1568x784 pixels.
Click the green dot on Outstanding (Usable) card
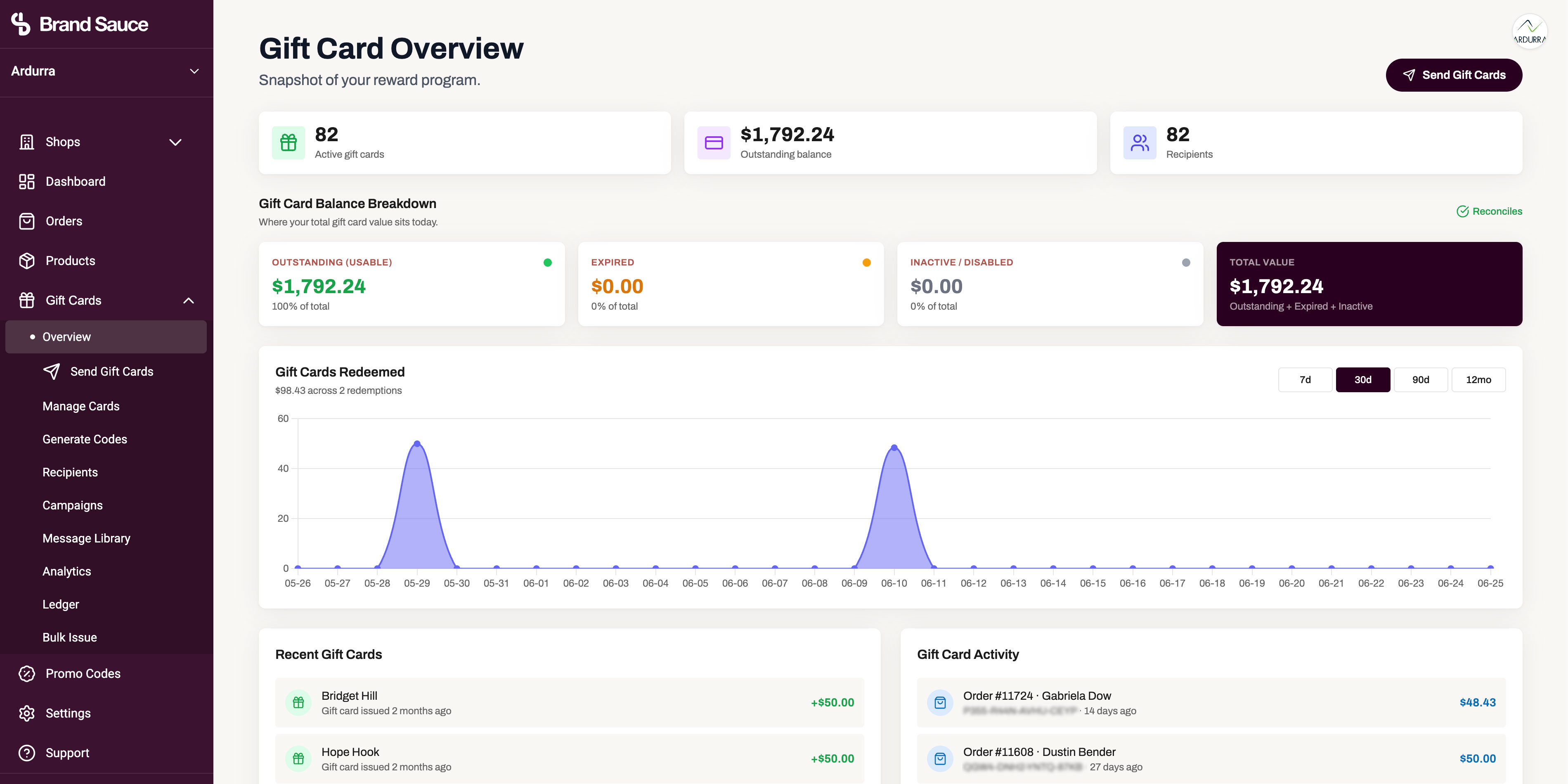[x=547, y=262]
